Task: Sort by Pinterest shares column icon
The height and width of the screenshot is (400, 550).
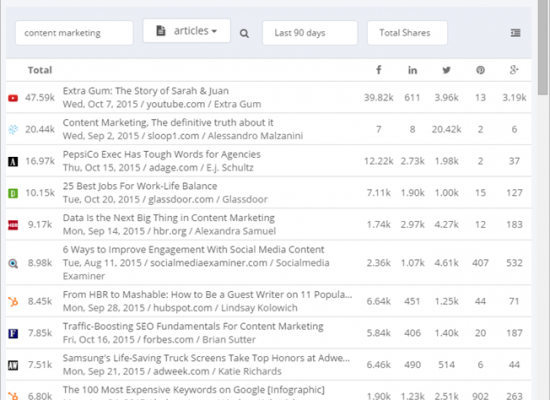Action: 480,70
